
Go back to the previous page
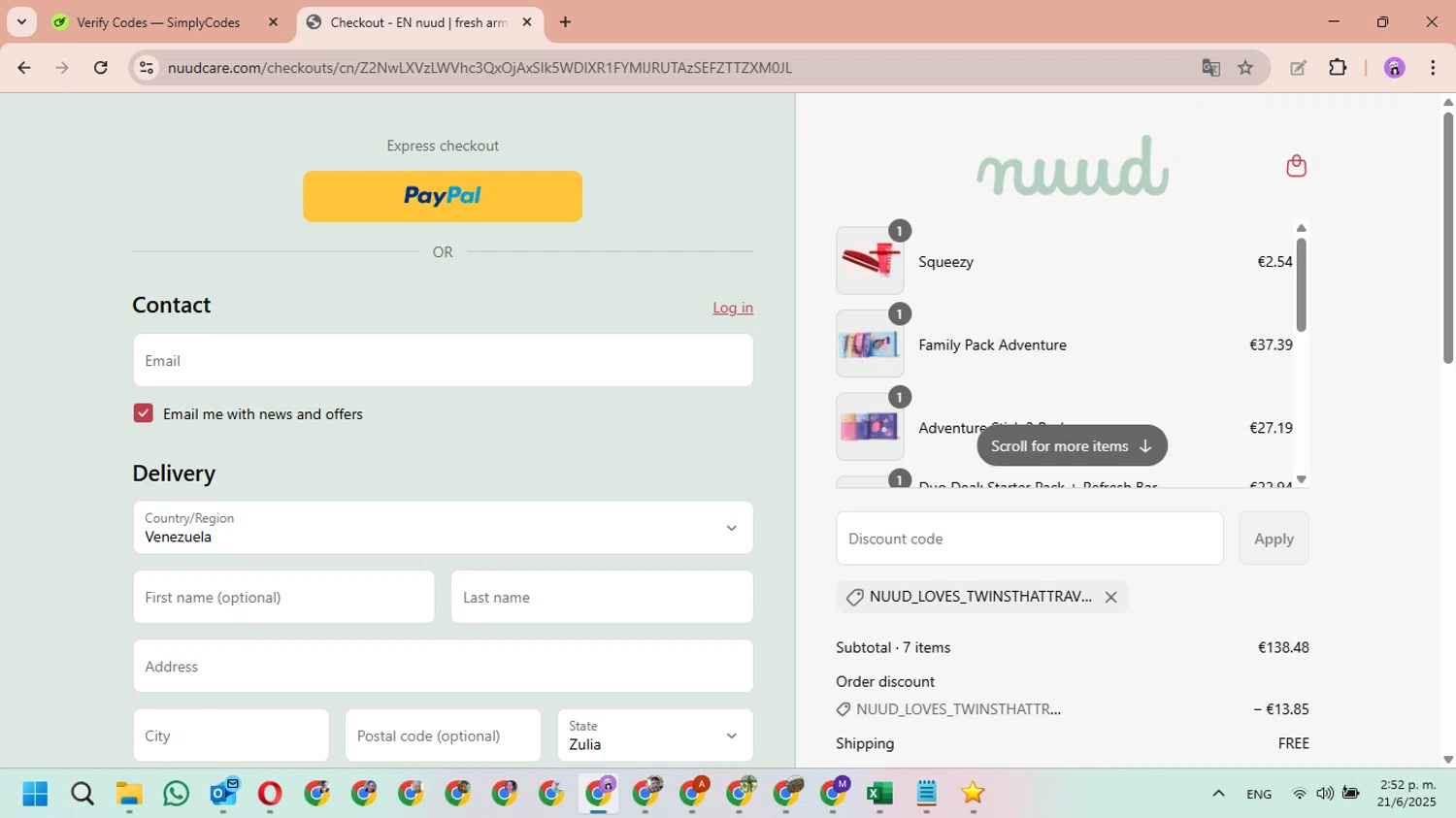pyautogui.click(x=24, y=68)
